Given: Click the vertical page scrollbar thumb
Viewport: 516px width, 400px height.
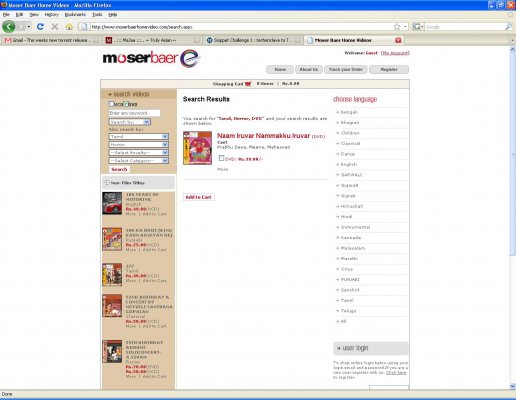Looking at the screenshot, I should point(513,154).
